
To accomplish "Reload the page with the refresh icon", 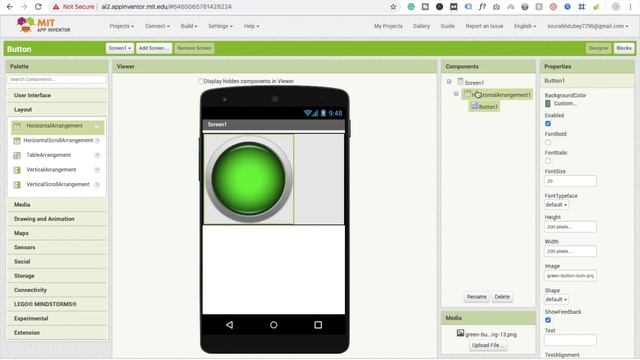I will 38,7.
